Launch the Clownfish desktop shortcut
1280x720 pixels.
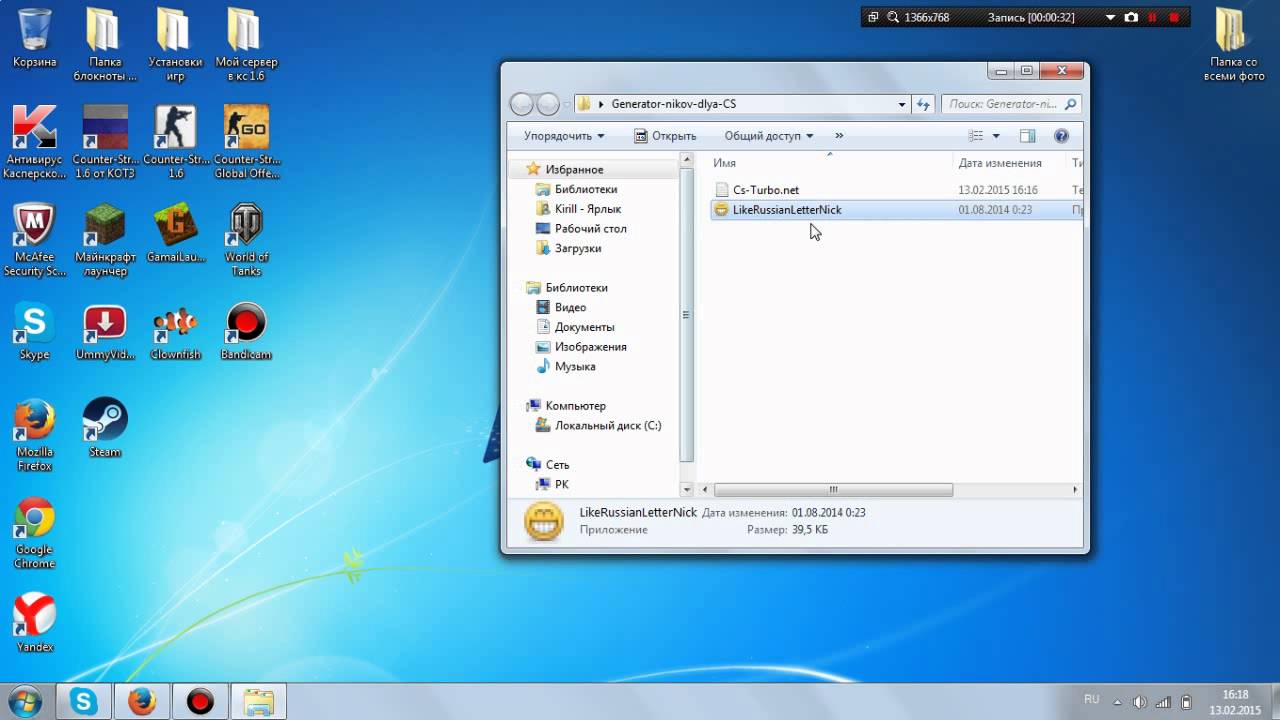tap(175, 331)
